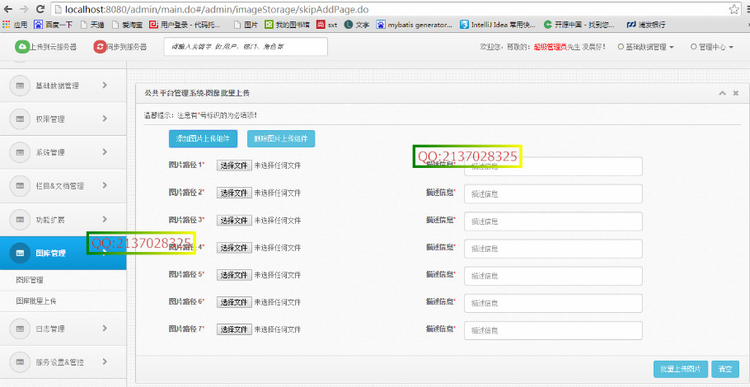The image size is (750, 387).
Task: Expand 基础数据管理 sidebar chevron
Action: tap(105, 85)
